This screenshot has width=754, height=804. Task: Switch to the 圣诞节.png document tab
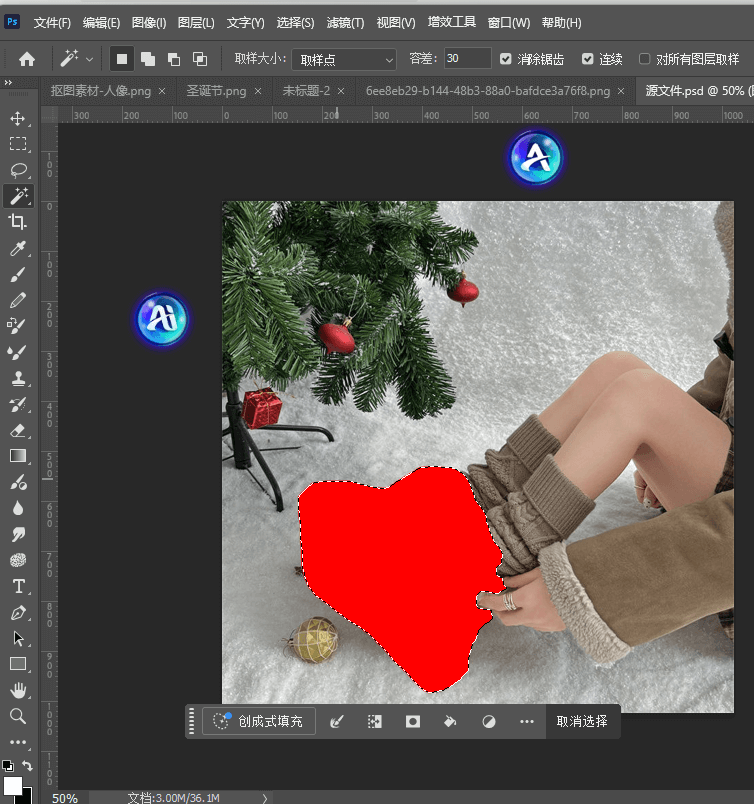coord(216,91)
